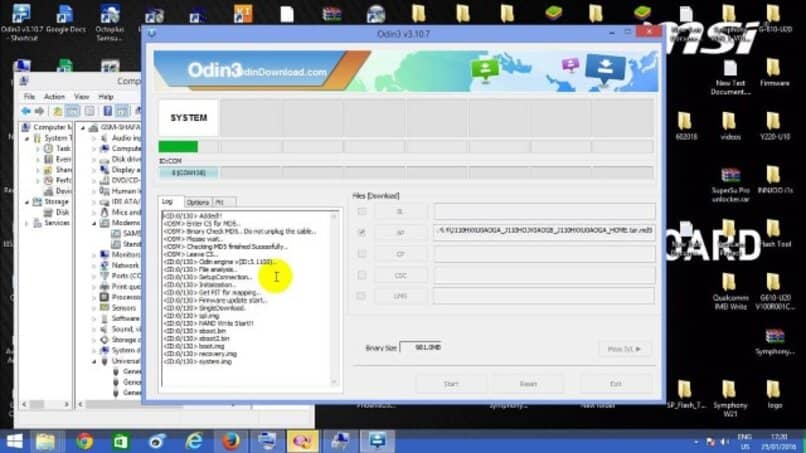Collapse the Storage node in Computer Management

27,202
